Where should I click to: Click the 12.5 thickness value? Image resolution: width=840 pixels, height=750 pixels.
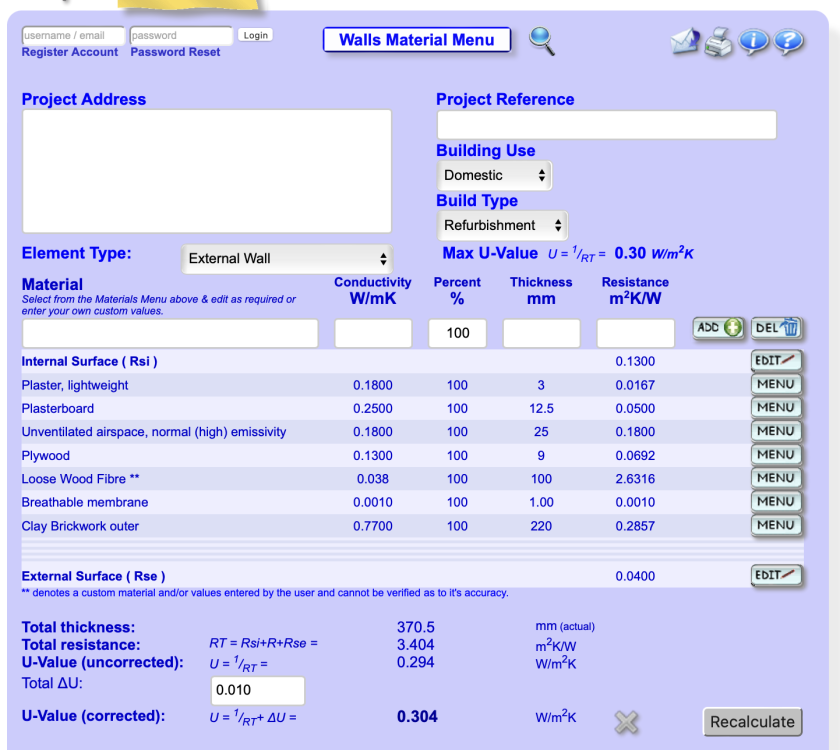pyautogui.click(x=541, y=409)
